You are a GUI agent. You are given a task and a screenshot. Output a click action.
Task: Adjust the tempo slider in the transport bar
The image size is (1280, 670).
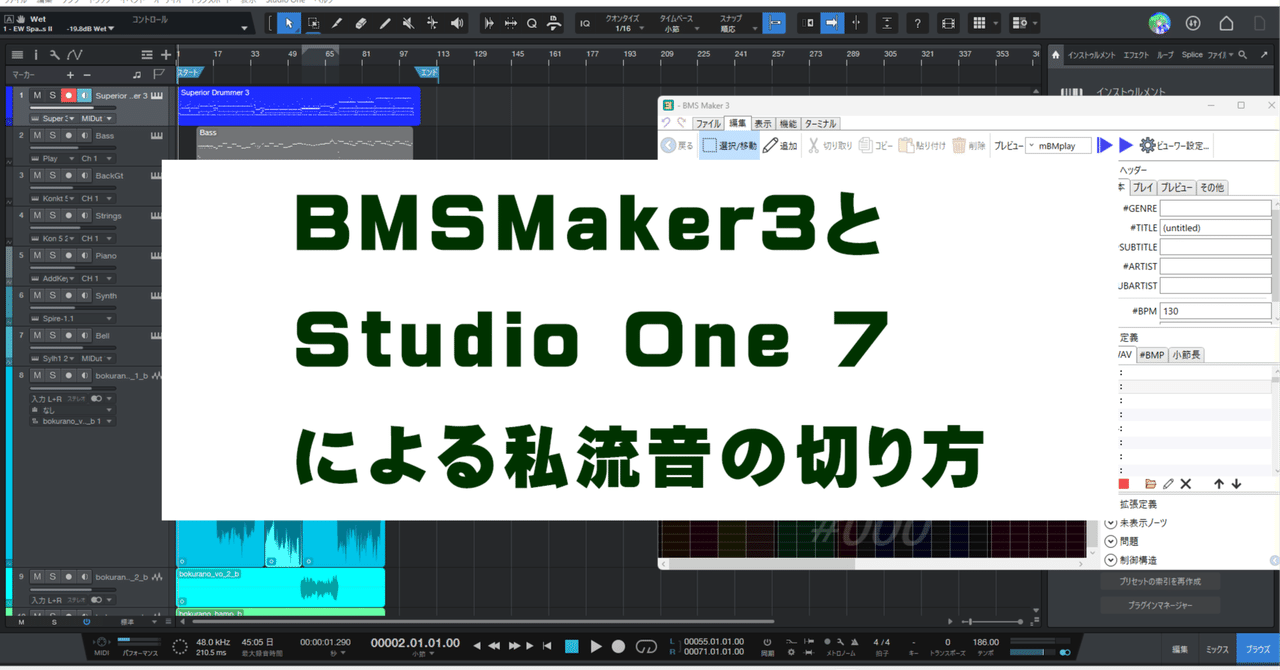[x=1027, y=652]
